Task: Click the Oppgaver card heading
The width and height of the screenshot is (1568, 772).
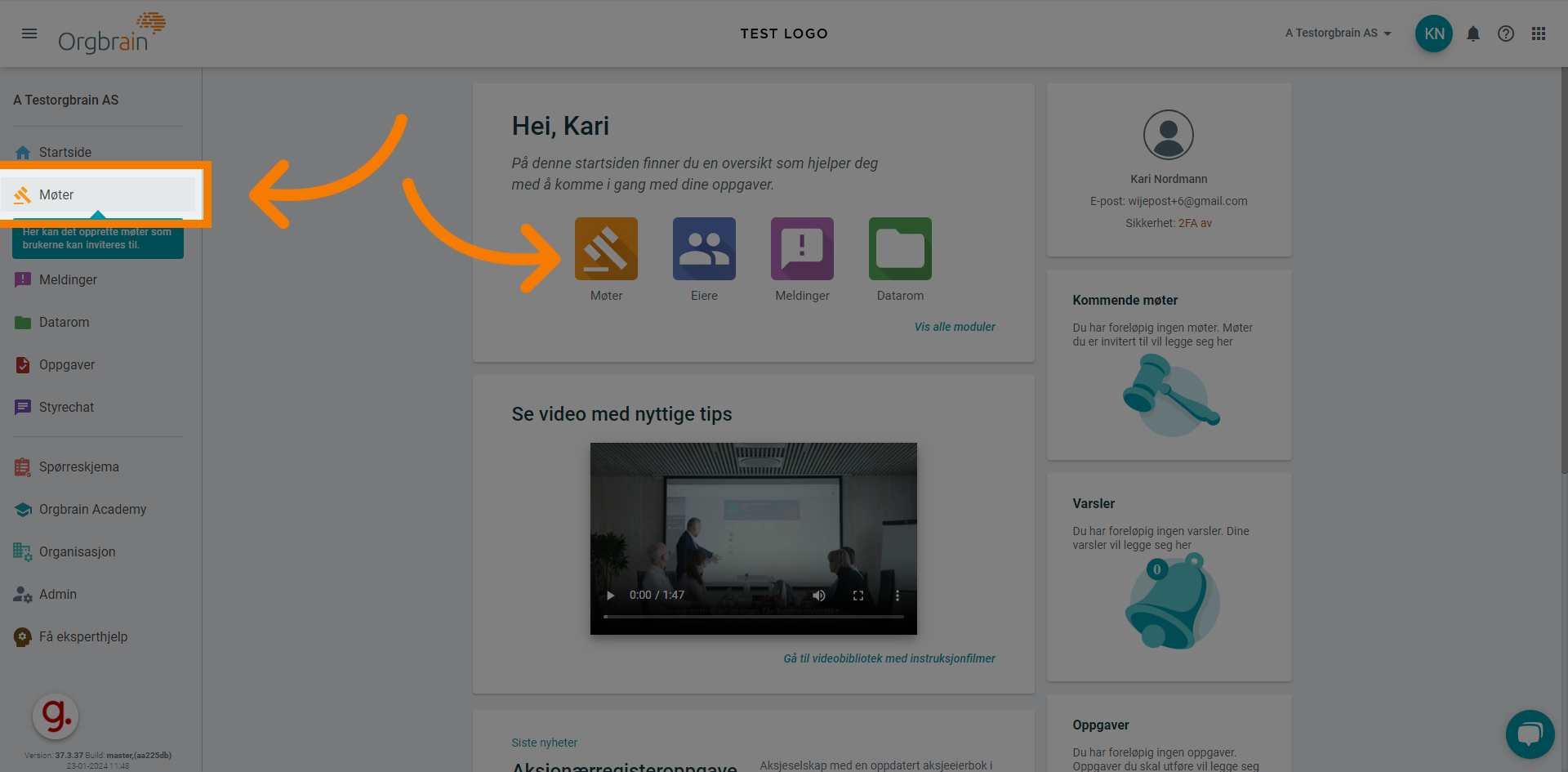Action: point(1101,725)
